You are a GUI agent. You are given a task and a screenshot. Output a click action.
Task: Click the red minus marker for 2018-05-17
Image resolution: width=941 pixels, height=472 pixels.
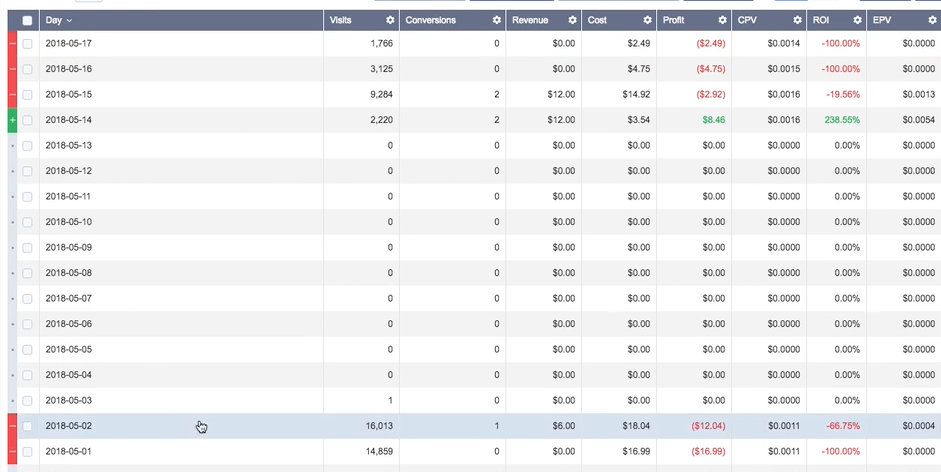pos(12,44)
